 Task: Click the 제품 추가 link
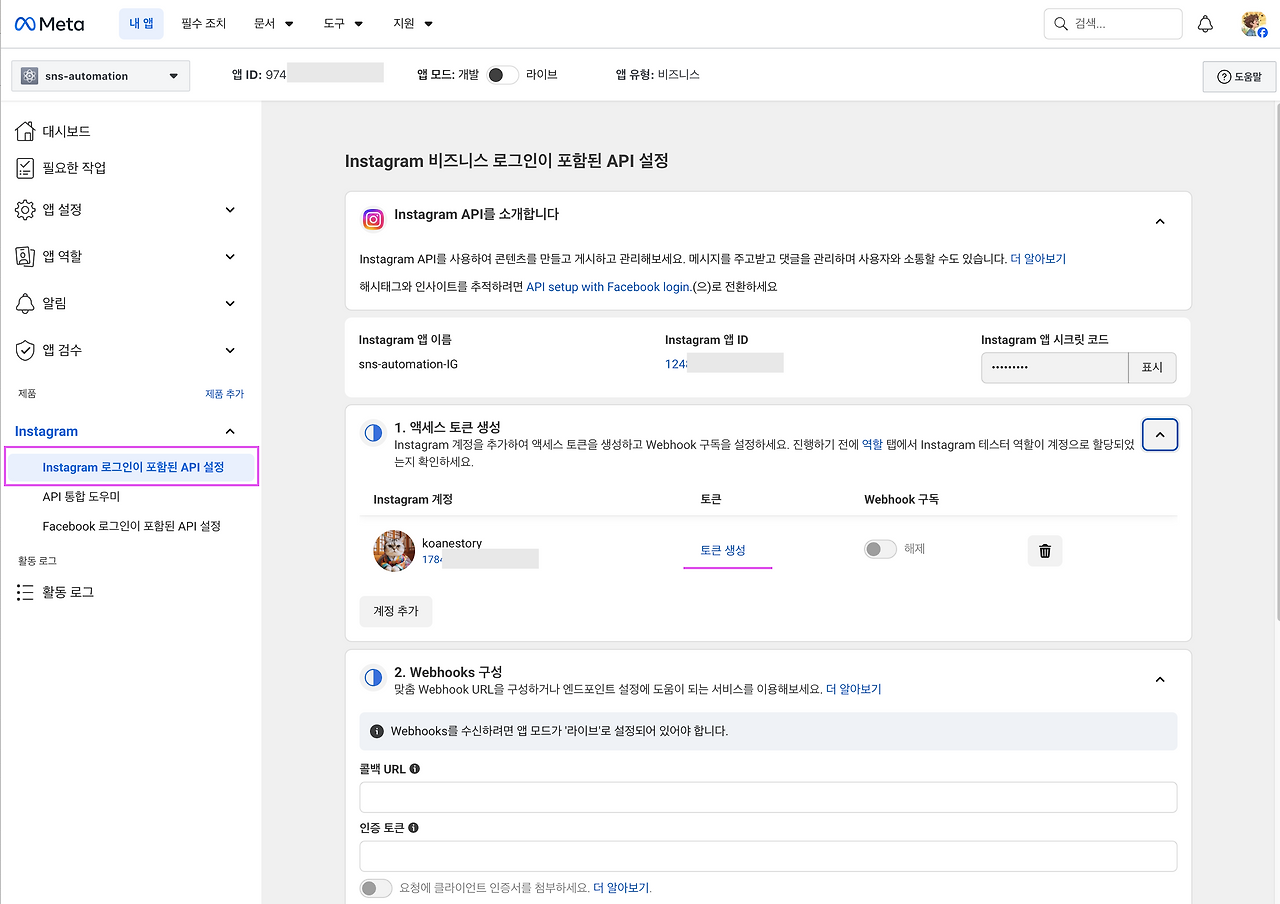coord(224,394)
